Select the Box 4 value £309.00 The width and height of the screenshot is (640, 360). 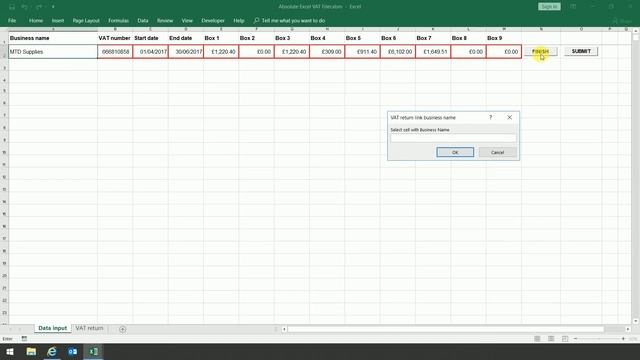point(327,52)
